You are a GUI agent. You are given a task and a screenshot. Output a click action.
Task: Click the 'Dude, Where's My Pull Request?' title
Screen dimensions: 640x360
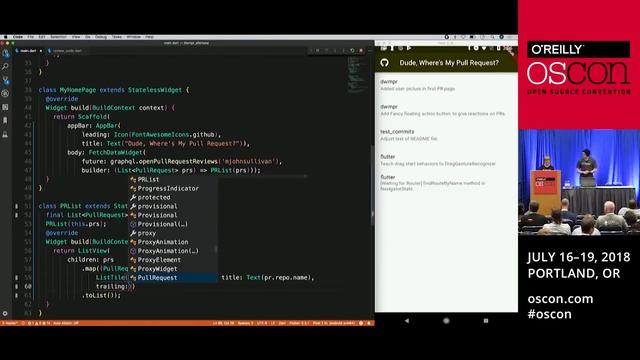449,63
